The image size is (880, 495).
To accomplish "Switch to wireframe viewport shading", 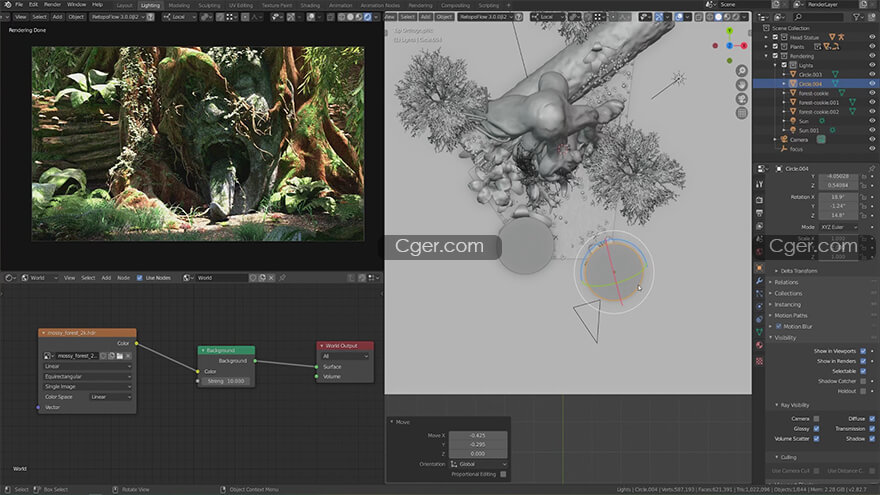I will point(710,17).
